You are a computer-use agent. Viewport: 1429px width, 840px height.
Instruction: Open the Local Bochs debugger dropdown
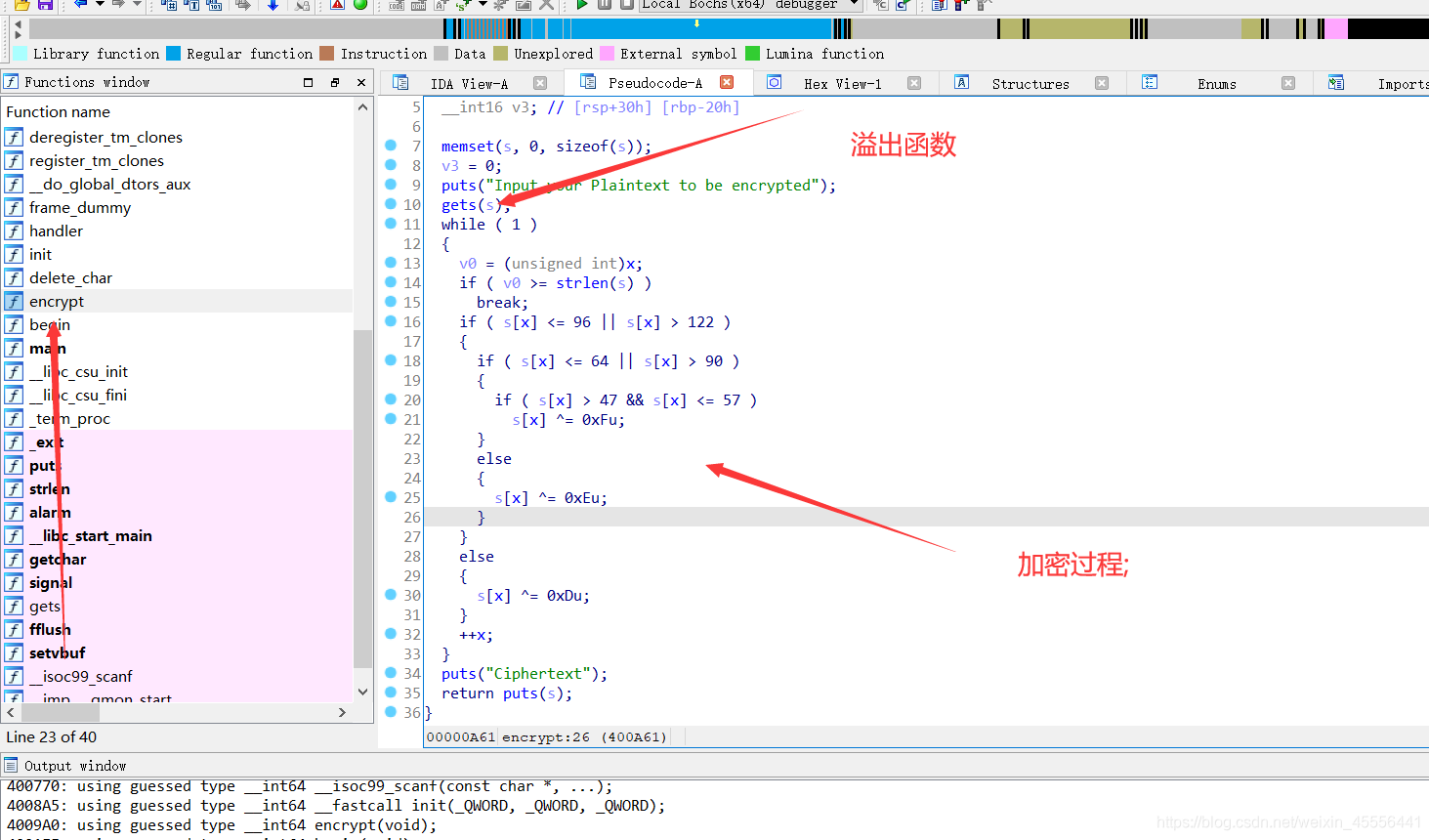[x=855, y=4]
